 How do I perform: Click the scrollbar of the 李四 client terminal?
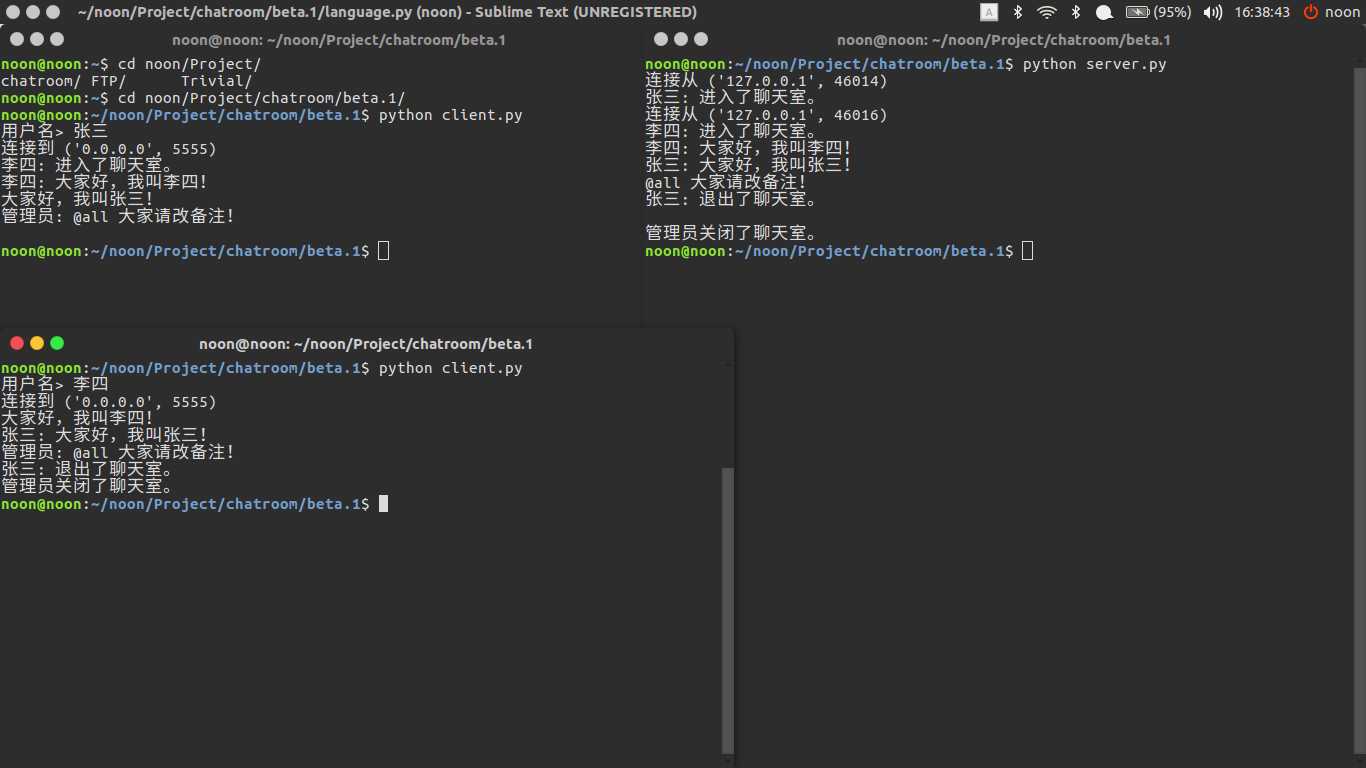728,610
